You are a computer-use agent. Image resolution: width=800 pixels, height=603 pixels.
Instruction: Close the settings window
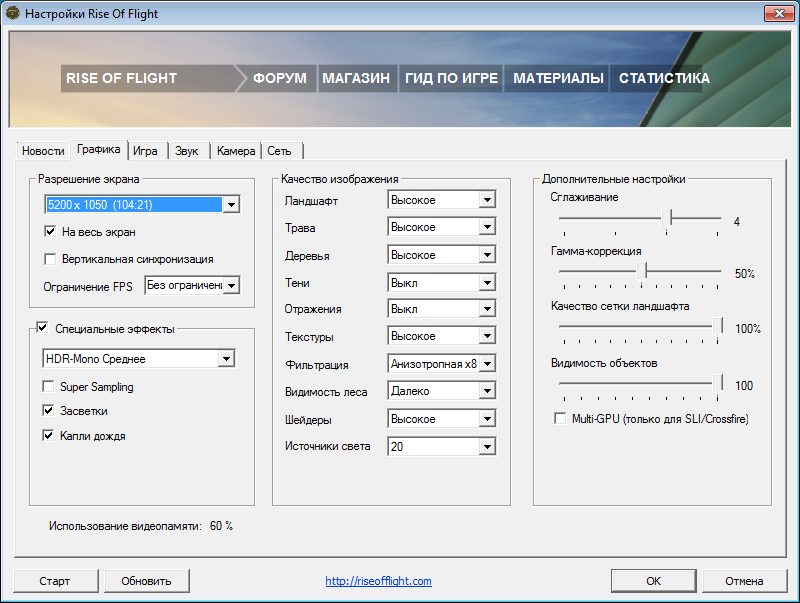tap(779, 14)
